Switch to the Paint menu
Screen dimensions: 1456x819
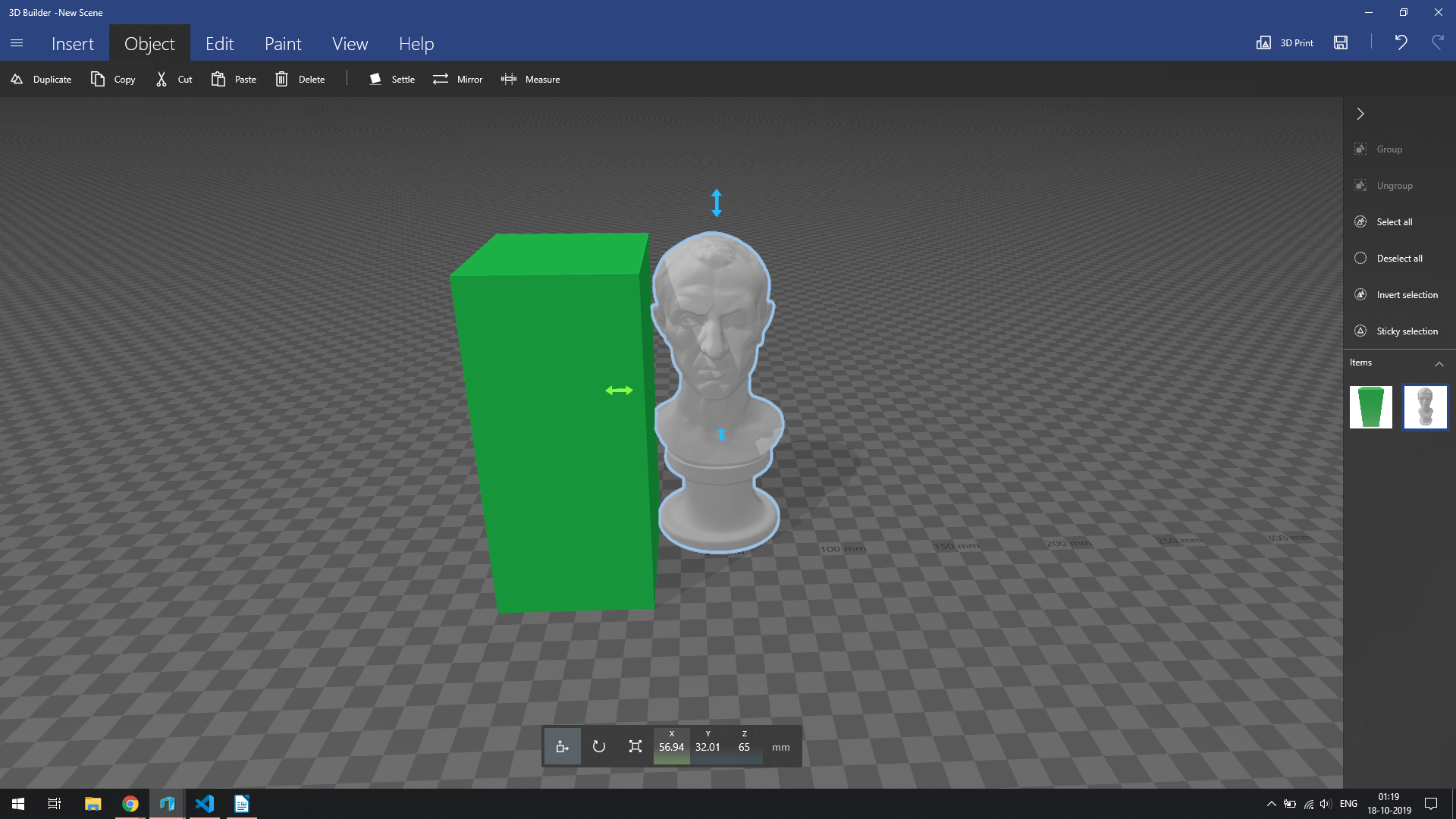[282, 43]
